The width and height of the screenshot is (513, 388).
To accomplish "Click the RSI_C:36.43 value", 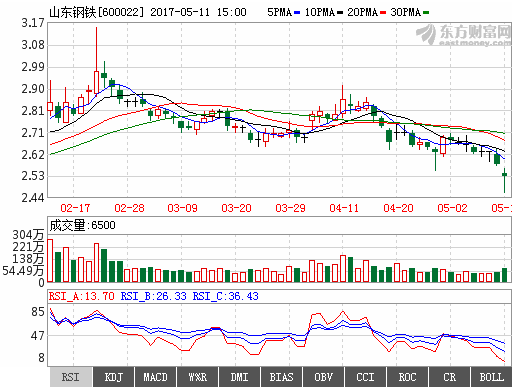I will click(226, 296).
